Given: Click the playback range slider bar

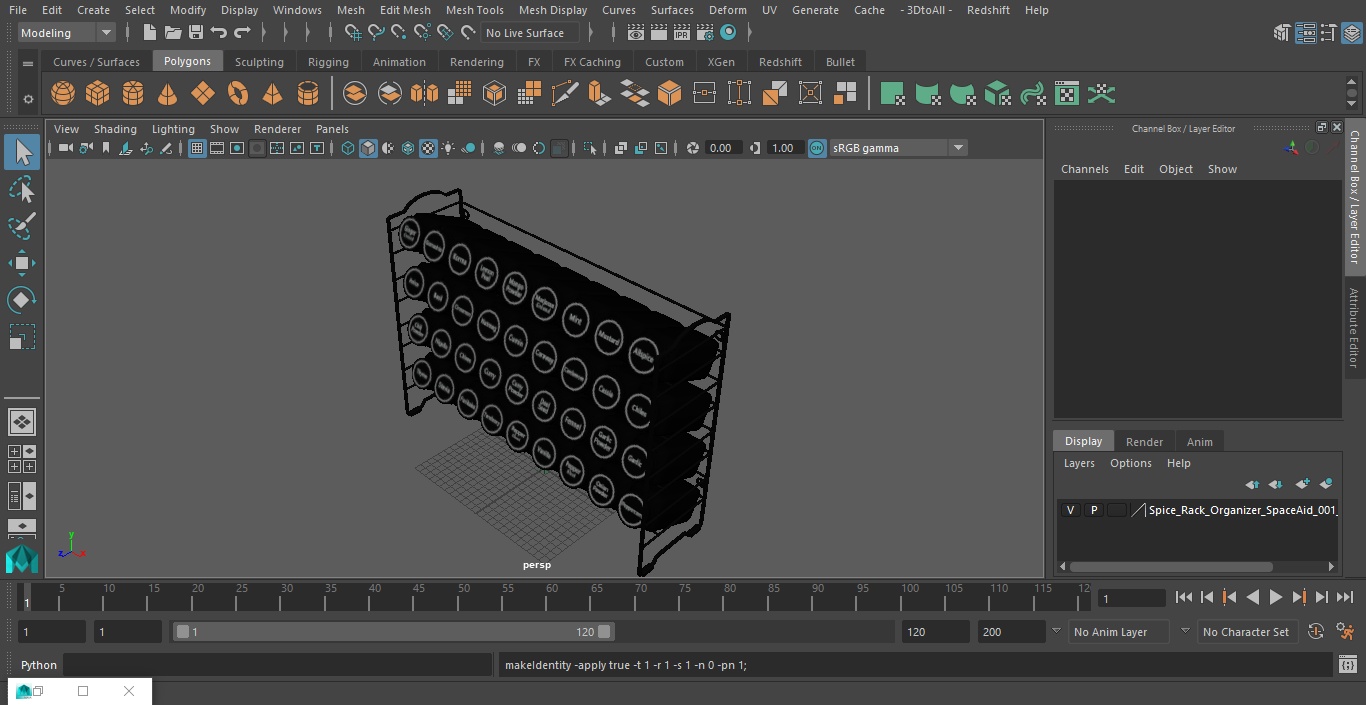Looking at the screenshot, I should click(393, 632).
